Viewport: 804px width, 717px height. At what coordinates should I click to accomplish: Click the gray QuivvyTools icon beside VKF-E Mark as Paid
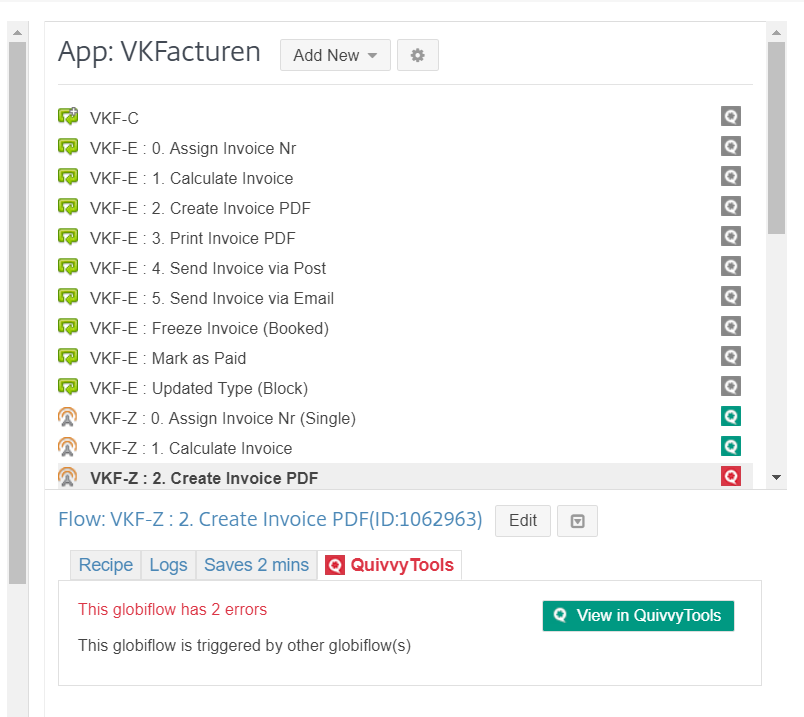pos(731,356)
